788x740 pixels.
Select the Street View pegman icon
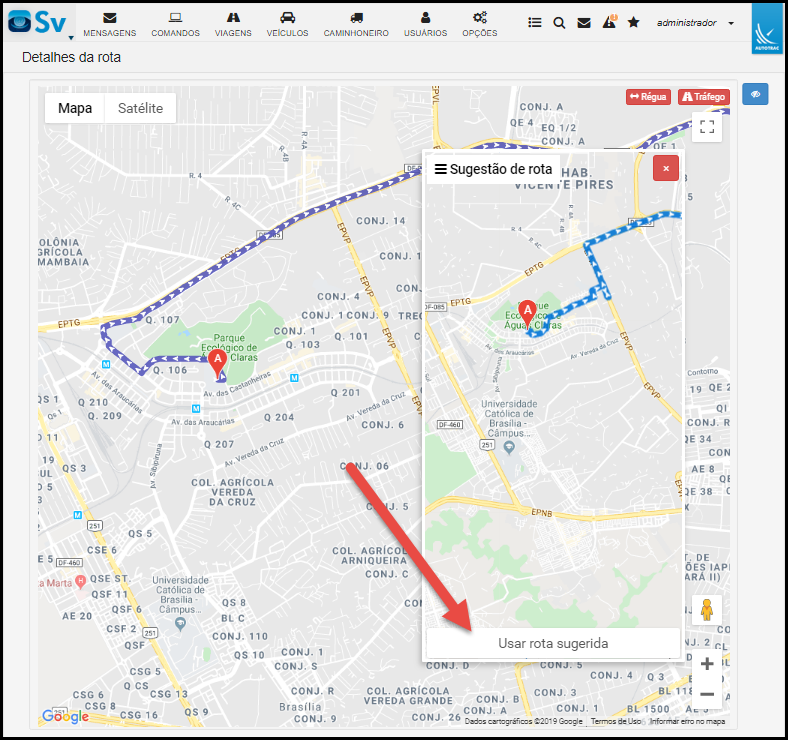click(707, 610)
